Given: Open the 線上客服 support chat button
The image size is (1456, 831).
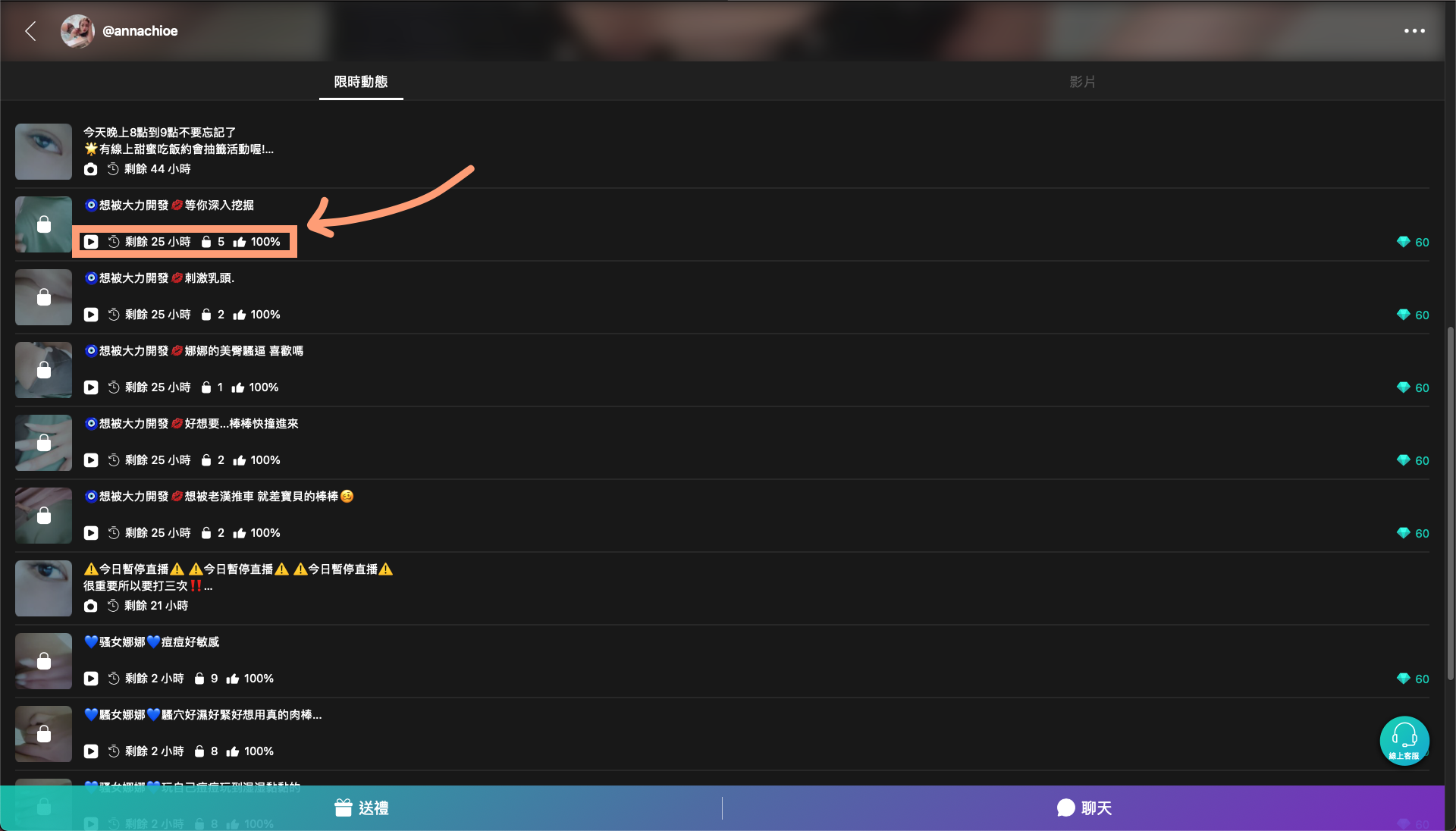Looking at the screenshot, I should [x=1404, y=741].
